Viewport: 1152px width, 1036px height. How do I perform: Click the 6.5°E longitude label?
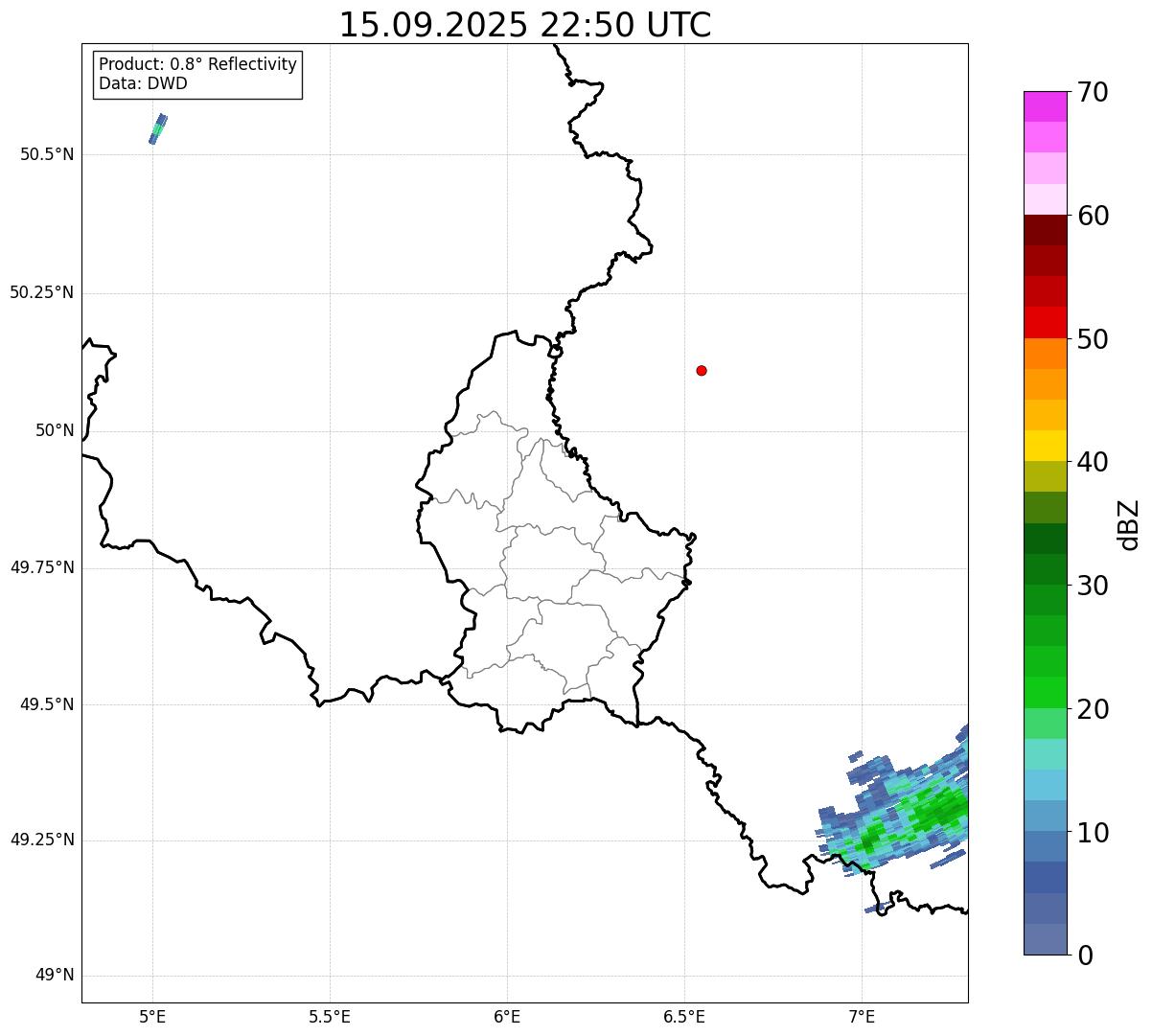pyautogui.click(x=684, y=1017)
